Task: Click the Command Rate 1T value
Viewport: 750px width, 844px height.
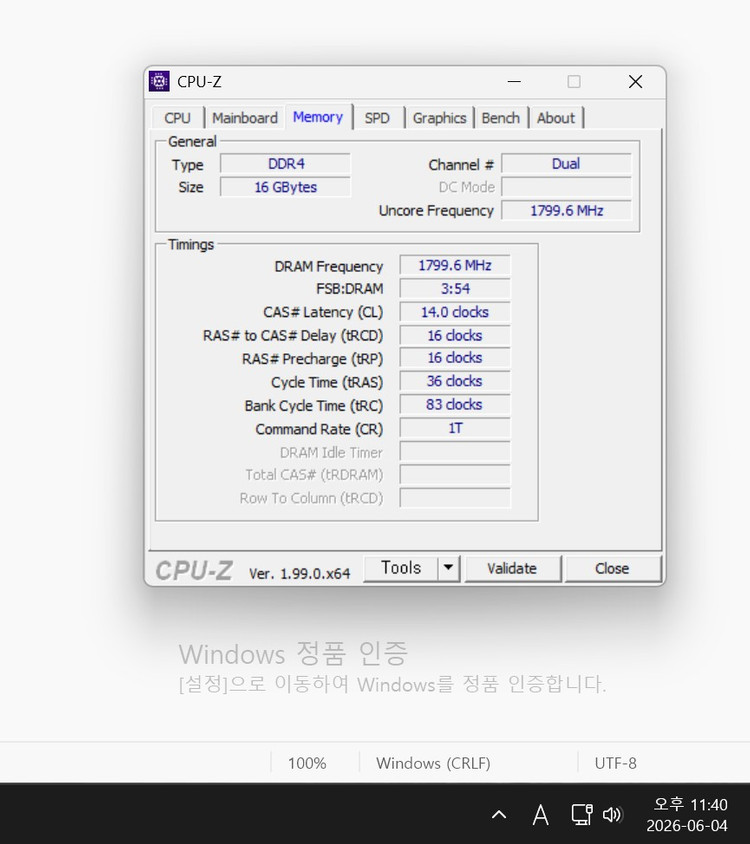Action: [x=455, y=428]
